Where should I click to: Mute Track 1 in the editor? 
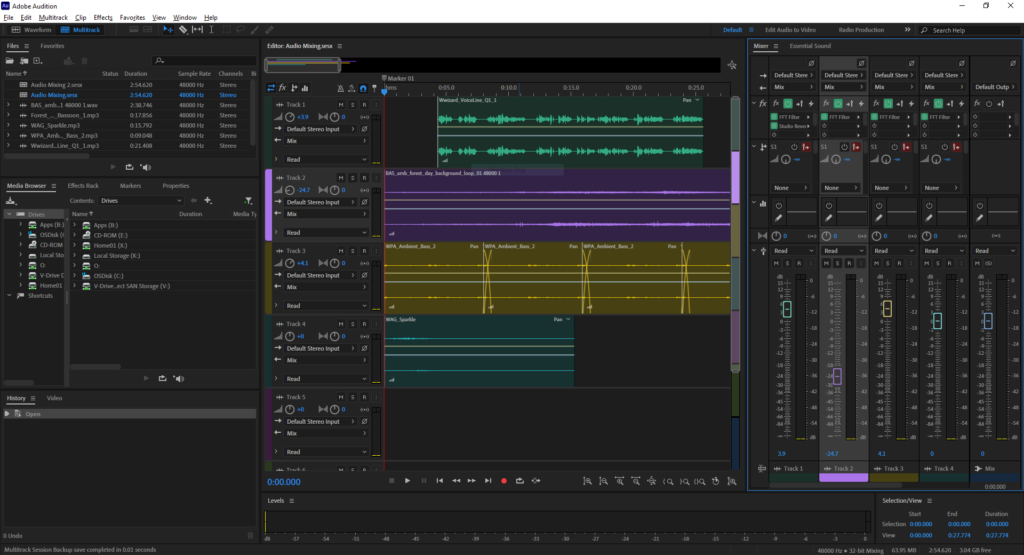(x=340, y=105)
